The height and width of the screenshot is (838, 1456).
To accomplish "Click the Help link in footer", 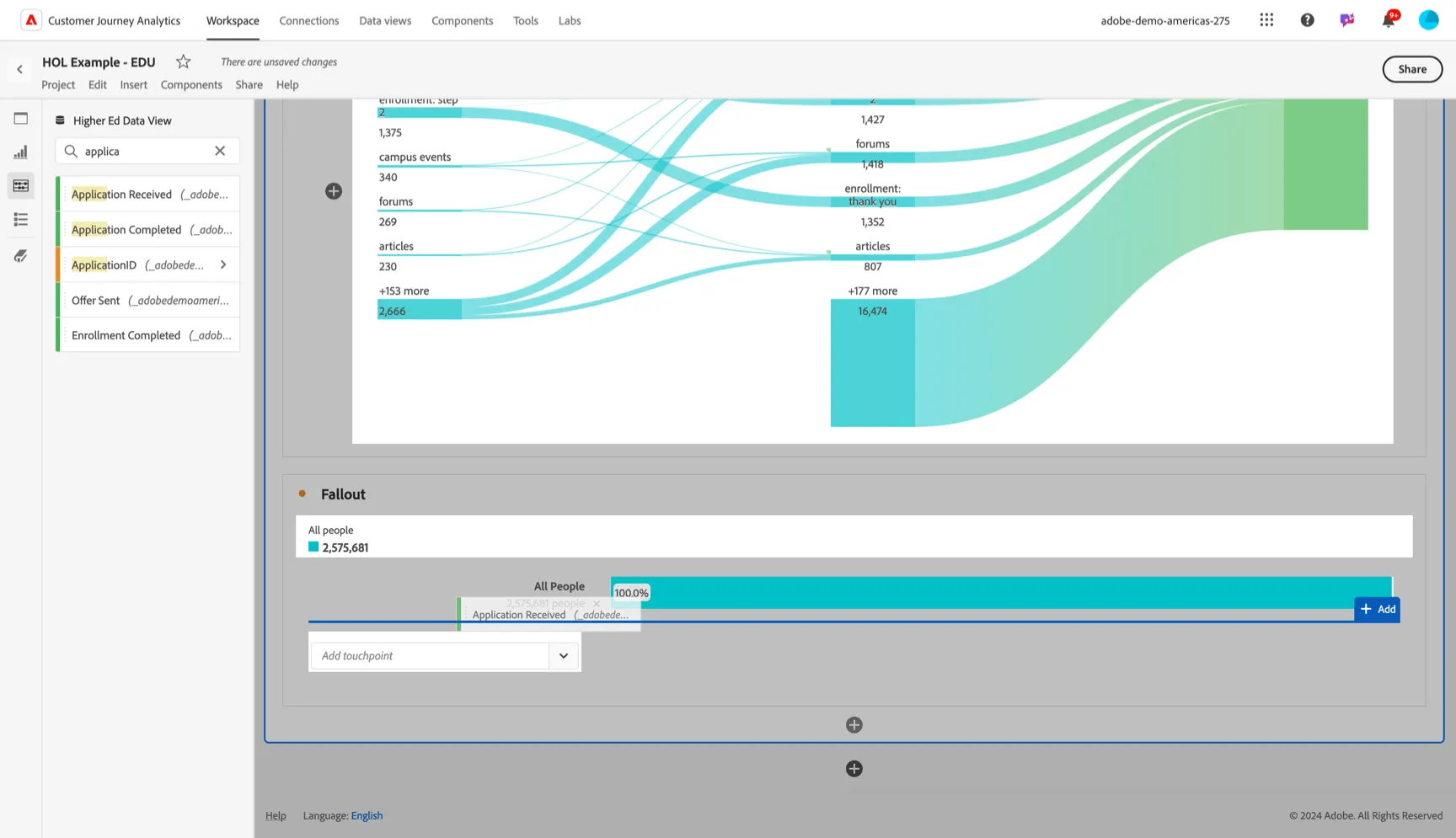I will pos(276,815).
